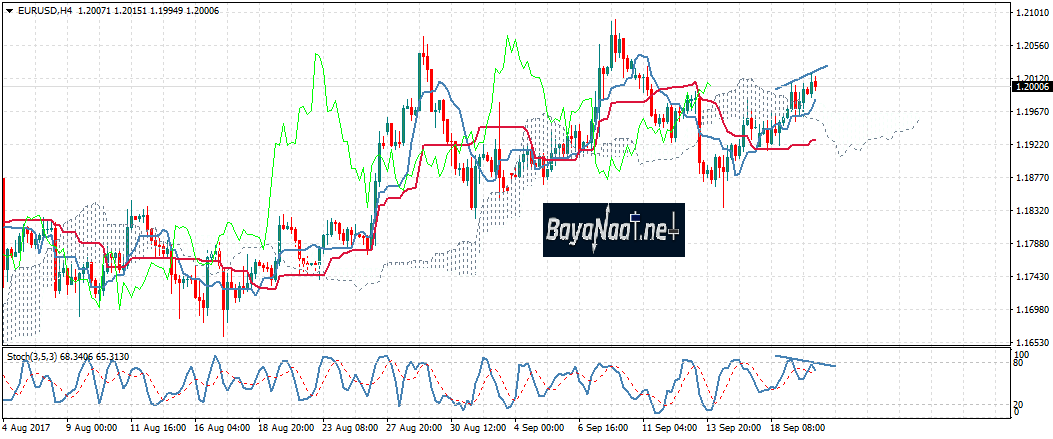Select the falling trendline on stochastic panel
Image resolution: width=1053 pixels, height=439 pixels.
coord(808,361)
